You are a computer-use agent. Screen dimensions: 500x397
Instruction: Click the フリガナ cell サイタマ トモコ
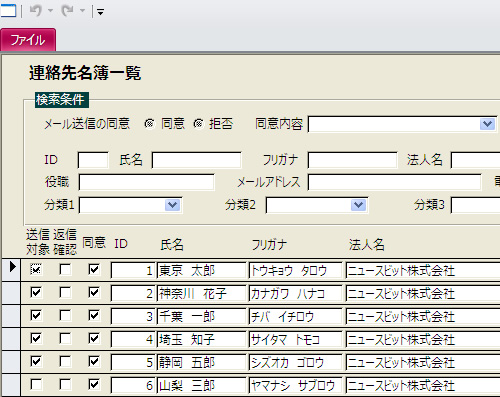coord(296,339)
